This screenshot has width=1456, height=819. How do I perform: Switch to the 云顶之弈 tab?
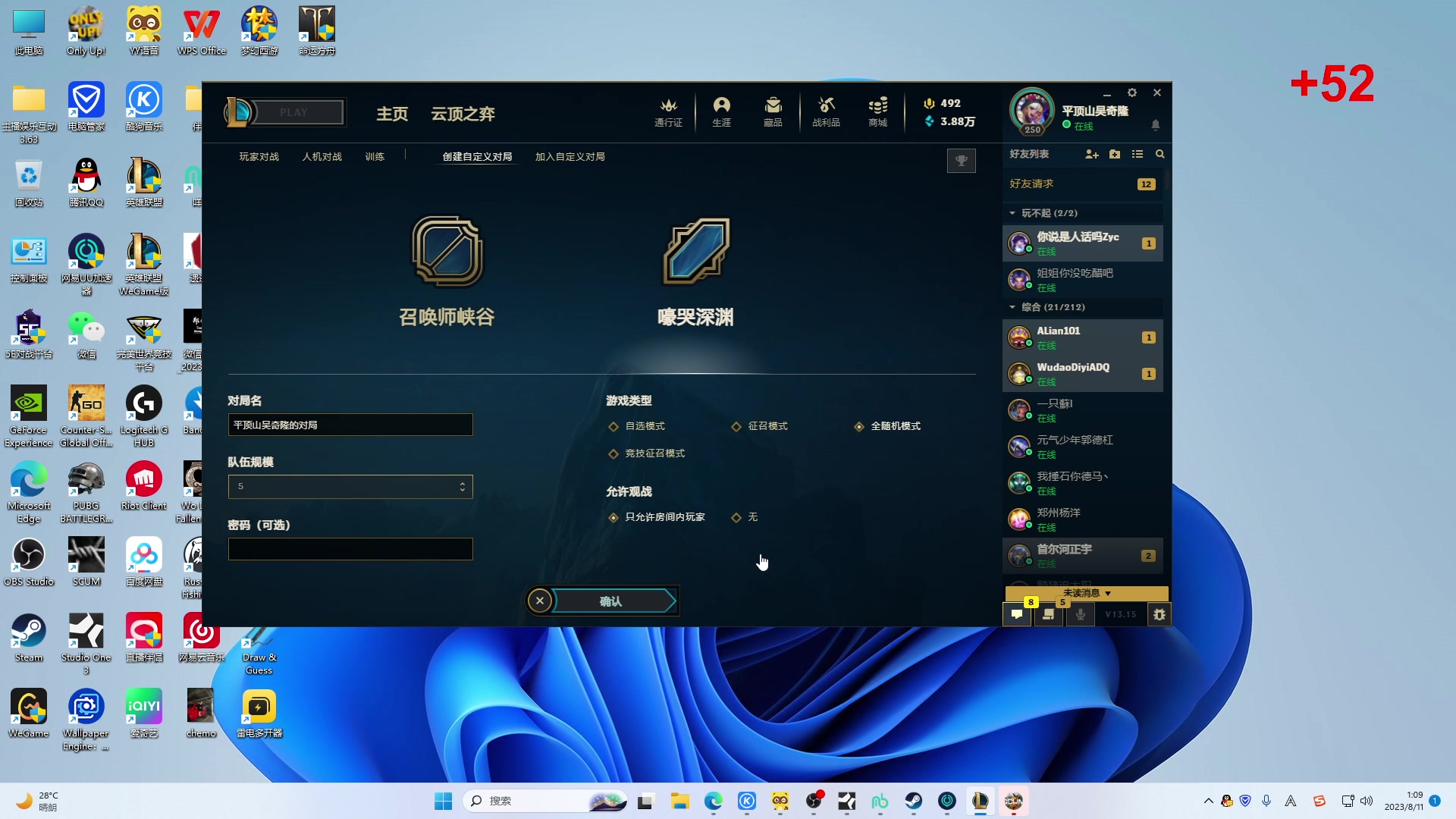click(x=463, y=114)
